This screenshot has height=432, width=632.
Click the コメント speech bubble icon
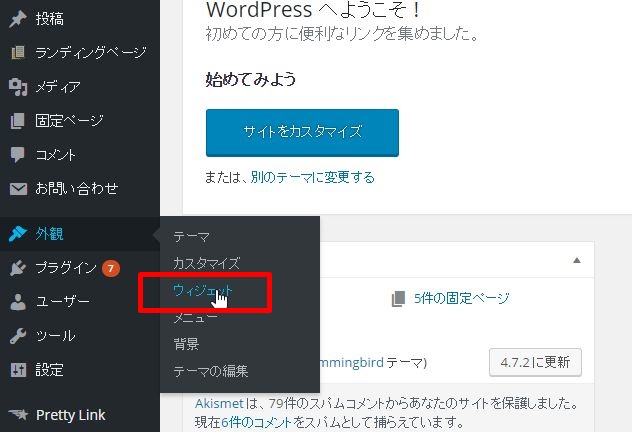[x=18, y=155]
